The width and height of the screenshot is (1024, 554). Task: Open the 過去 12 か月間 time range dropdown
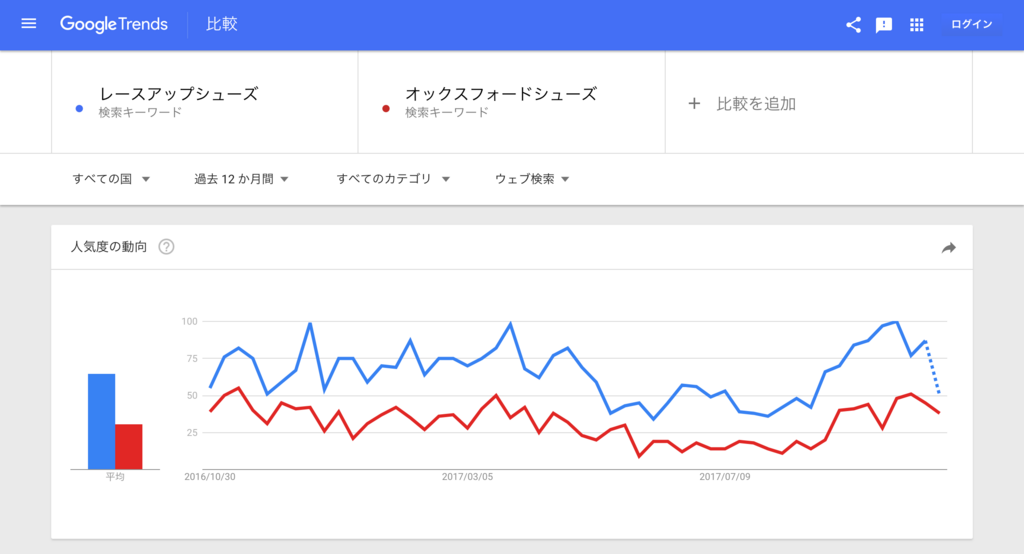pyautogui.click(x=241, y=179)
